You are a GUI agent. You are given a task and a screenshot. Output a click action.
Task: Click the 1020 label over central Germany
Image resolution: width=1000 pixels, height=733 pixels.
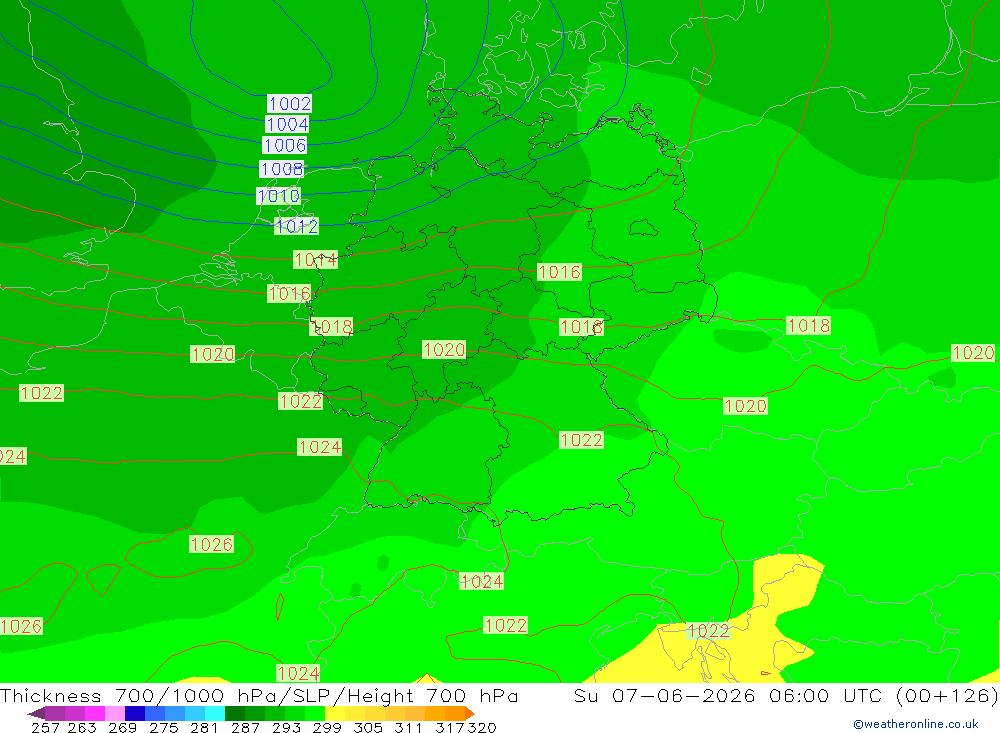point(444,350)
